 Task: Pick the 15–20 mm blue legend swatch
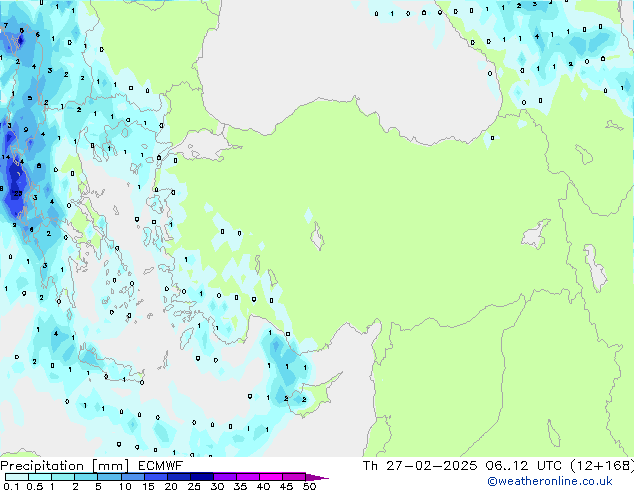pos(155,477)
